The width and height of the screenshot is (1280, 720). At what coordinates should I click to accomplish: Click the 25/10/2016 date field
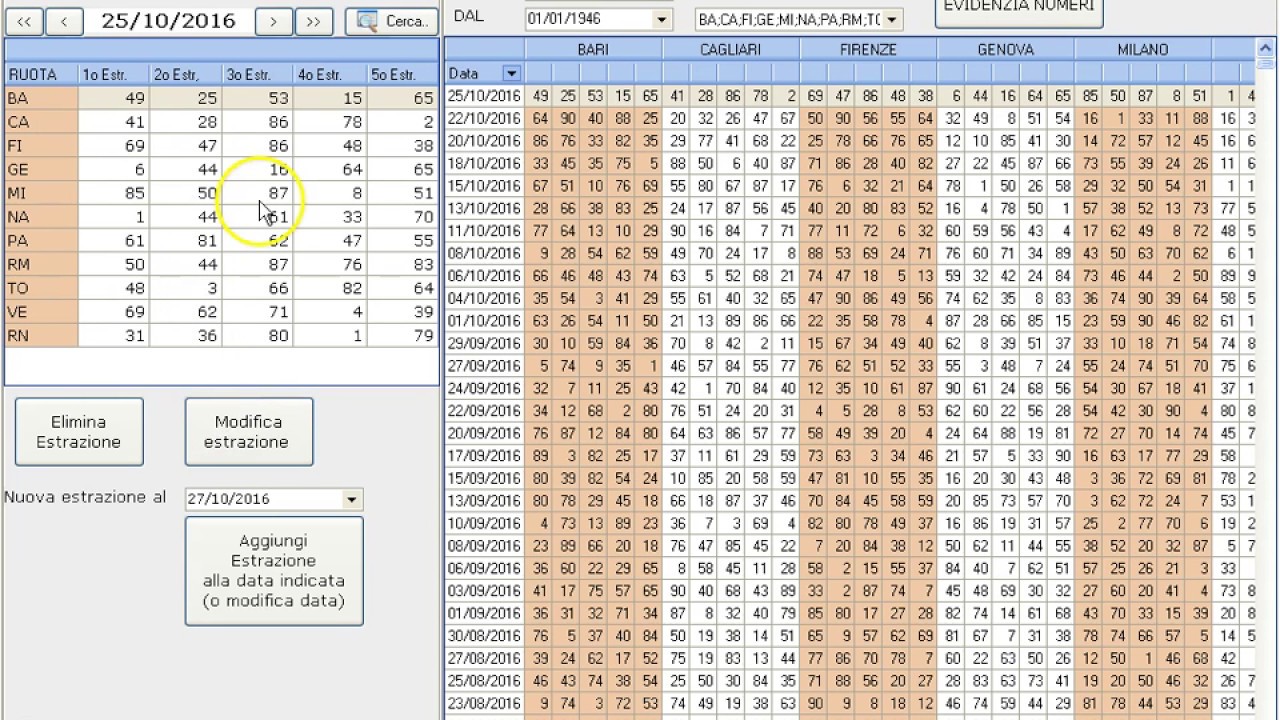[168, 21]
